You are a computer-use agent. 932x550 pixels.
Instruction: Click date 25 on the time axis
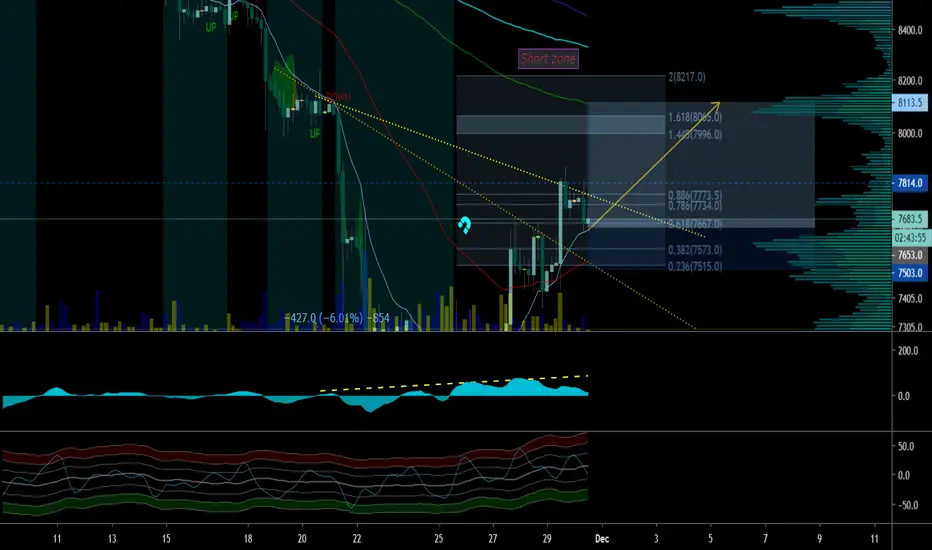(439, 539)
